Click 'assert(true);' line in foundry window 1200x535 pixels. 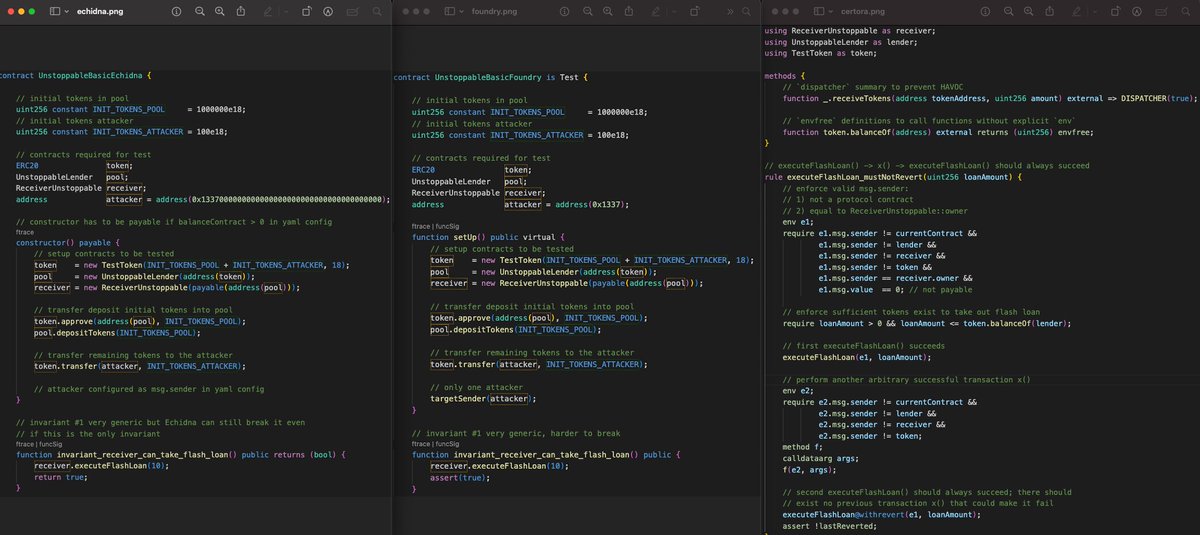pos(458,479)
